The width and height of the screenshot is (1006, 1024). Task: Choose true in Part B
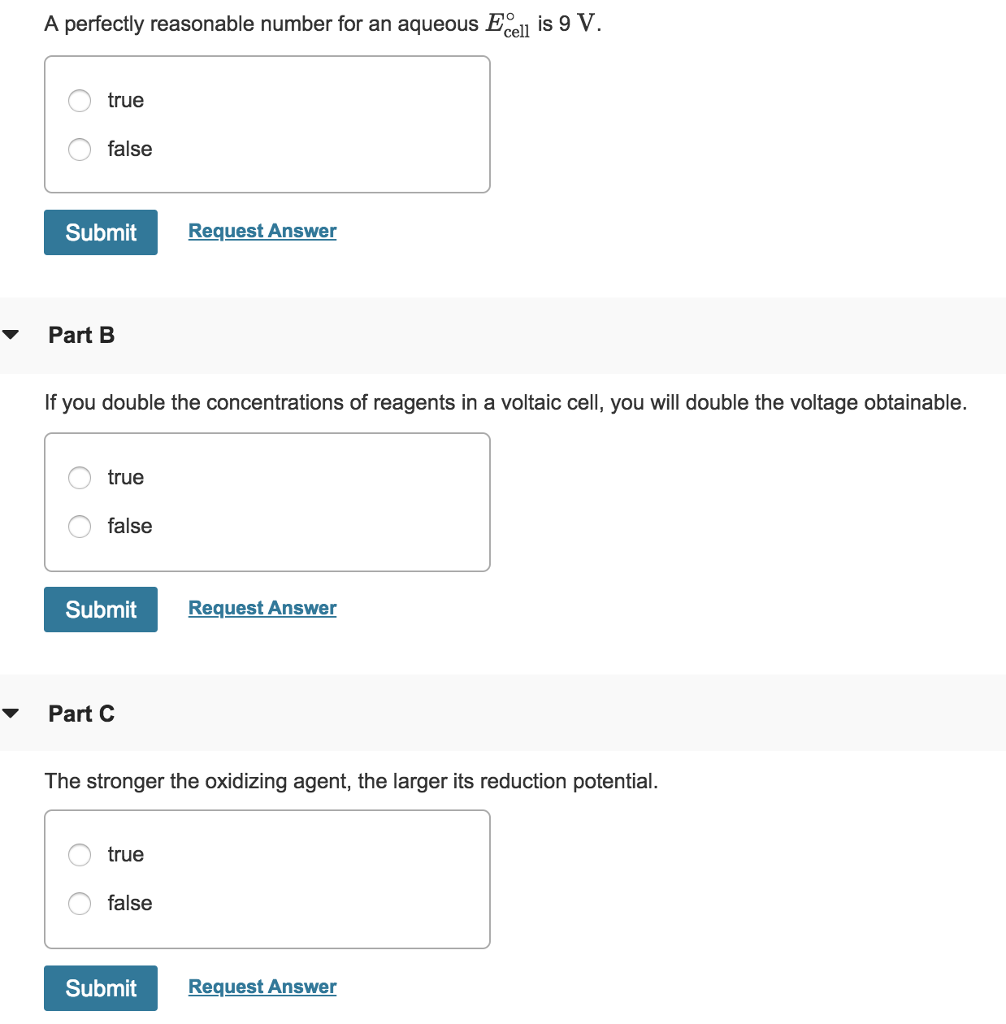pos(79,478)
